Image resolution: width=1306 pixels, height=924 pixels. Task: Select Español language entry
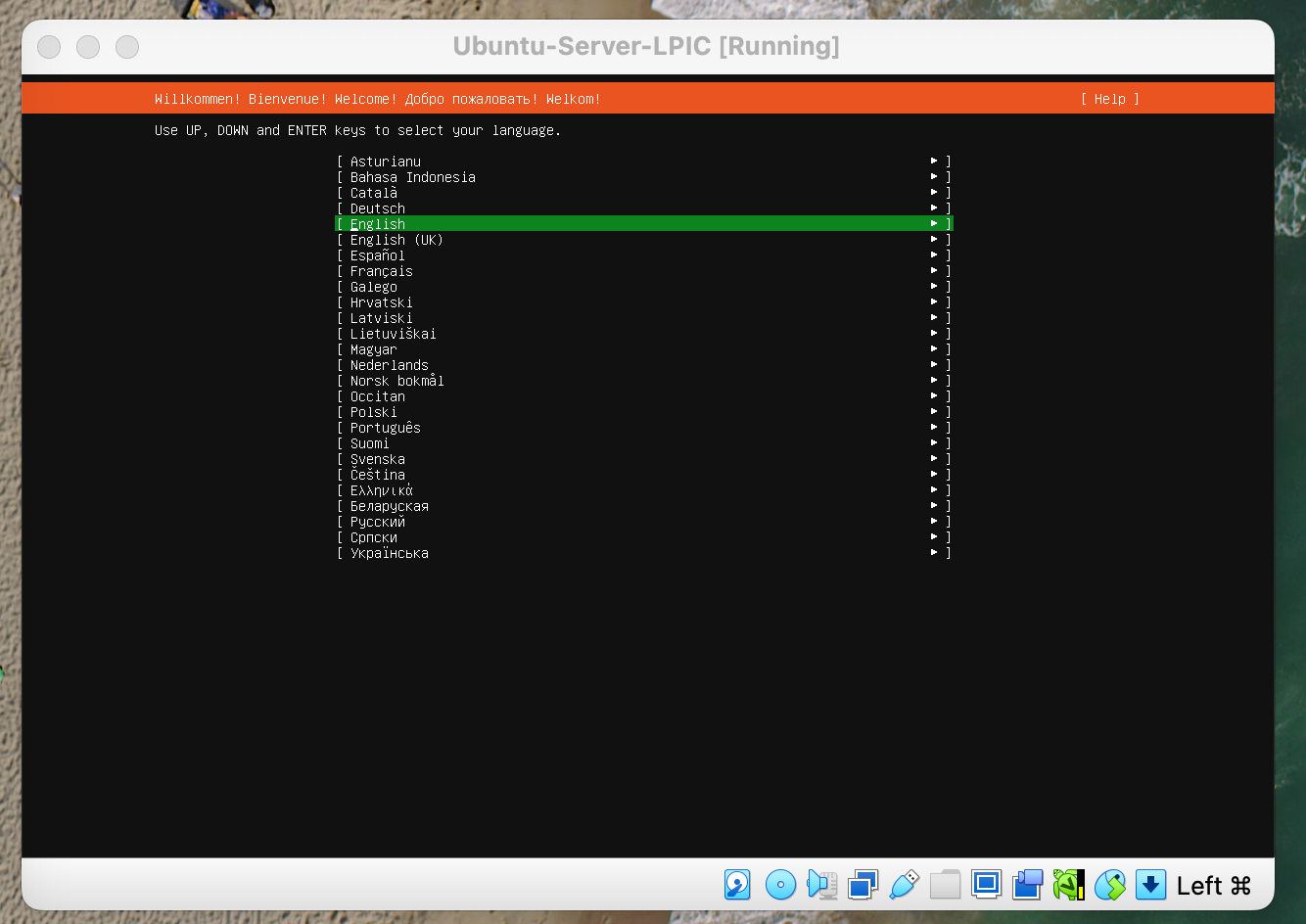coord(643,254)
